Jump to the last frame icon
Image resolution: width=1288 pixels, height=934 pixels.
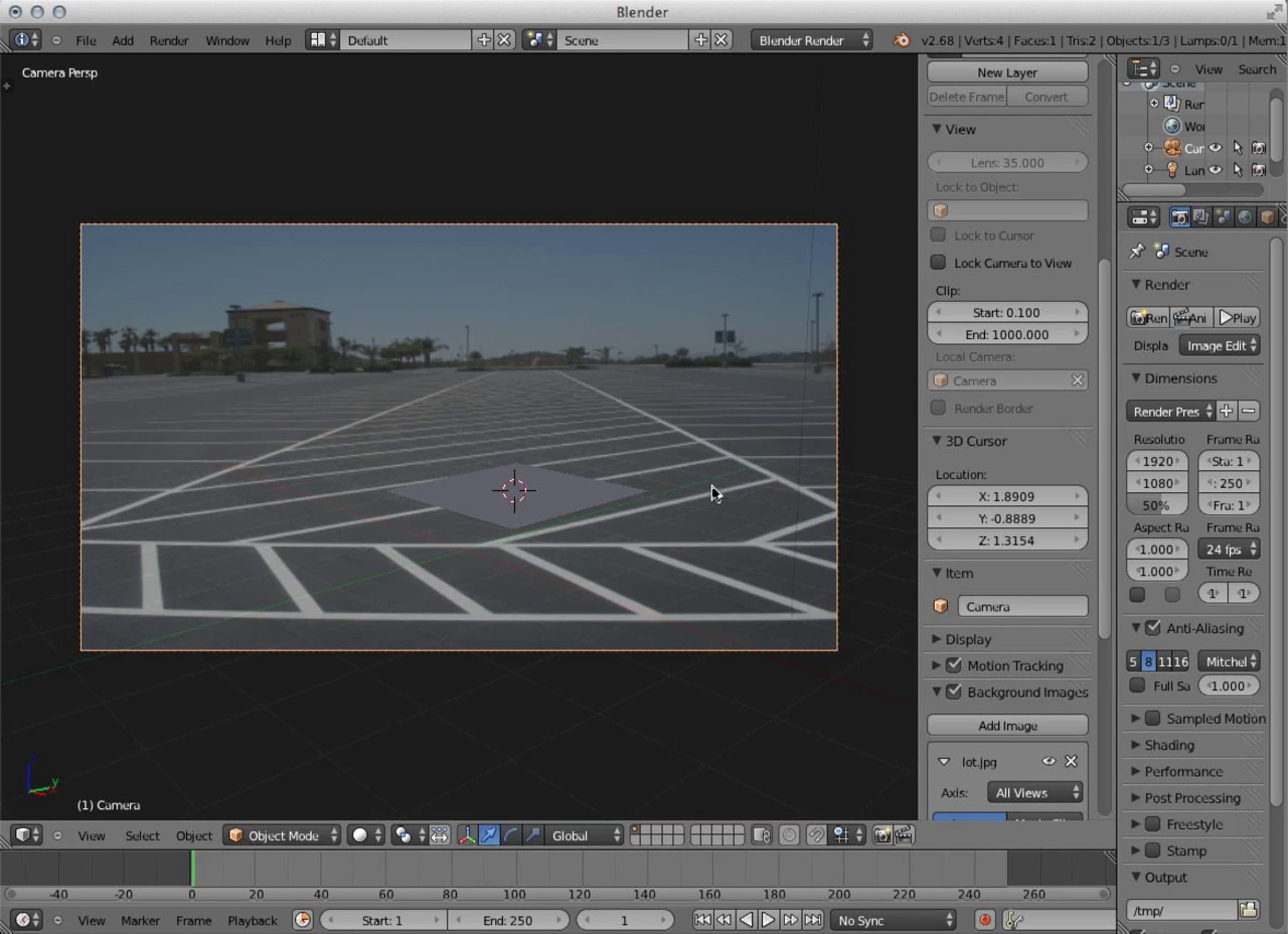tap(813, 920)
